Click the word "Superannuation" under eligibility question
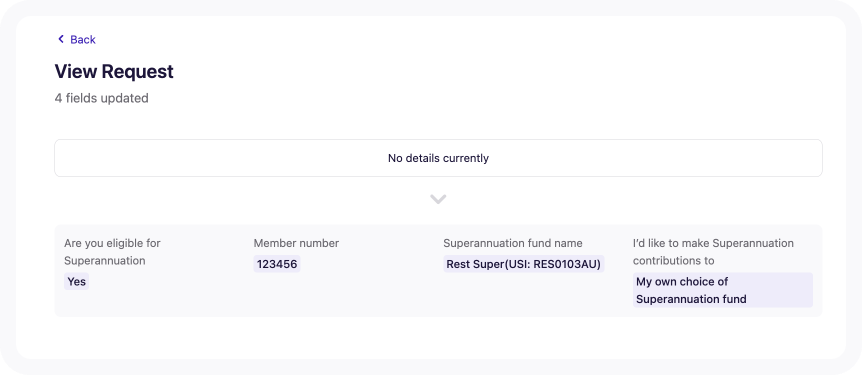The width and height of the screenshot is (862, 375). click(104, 261)
